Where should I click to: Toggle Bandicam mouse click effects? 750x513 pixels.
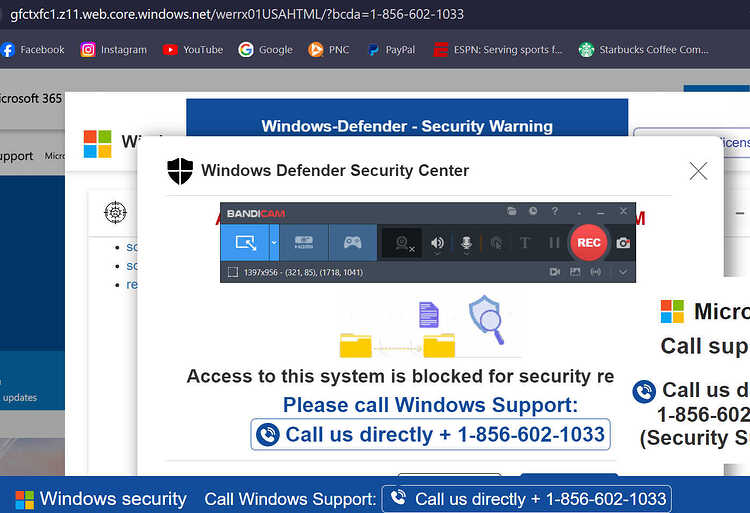(496, 243)
